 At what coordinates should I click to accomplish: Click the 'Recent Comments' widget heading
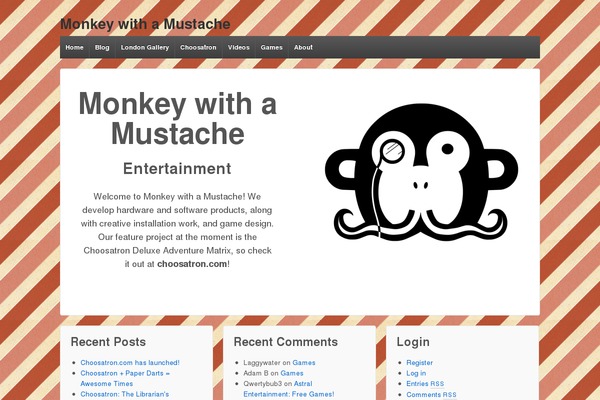[286, 342]
